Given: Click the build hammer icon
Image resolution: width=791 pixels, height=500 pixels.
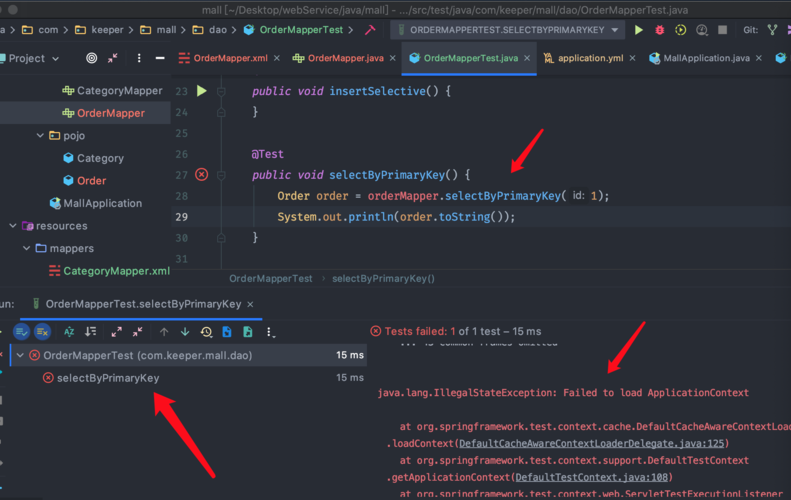Looking at the screenshot, I should click(x=370, y=30).
